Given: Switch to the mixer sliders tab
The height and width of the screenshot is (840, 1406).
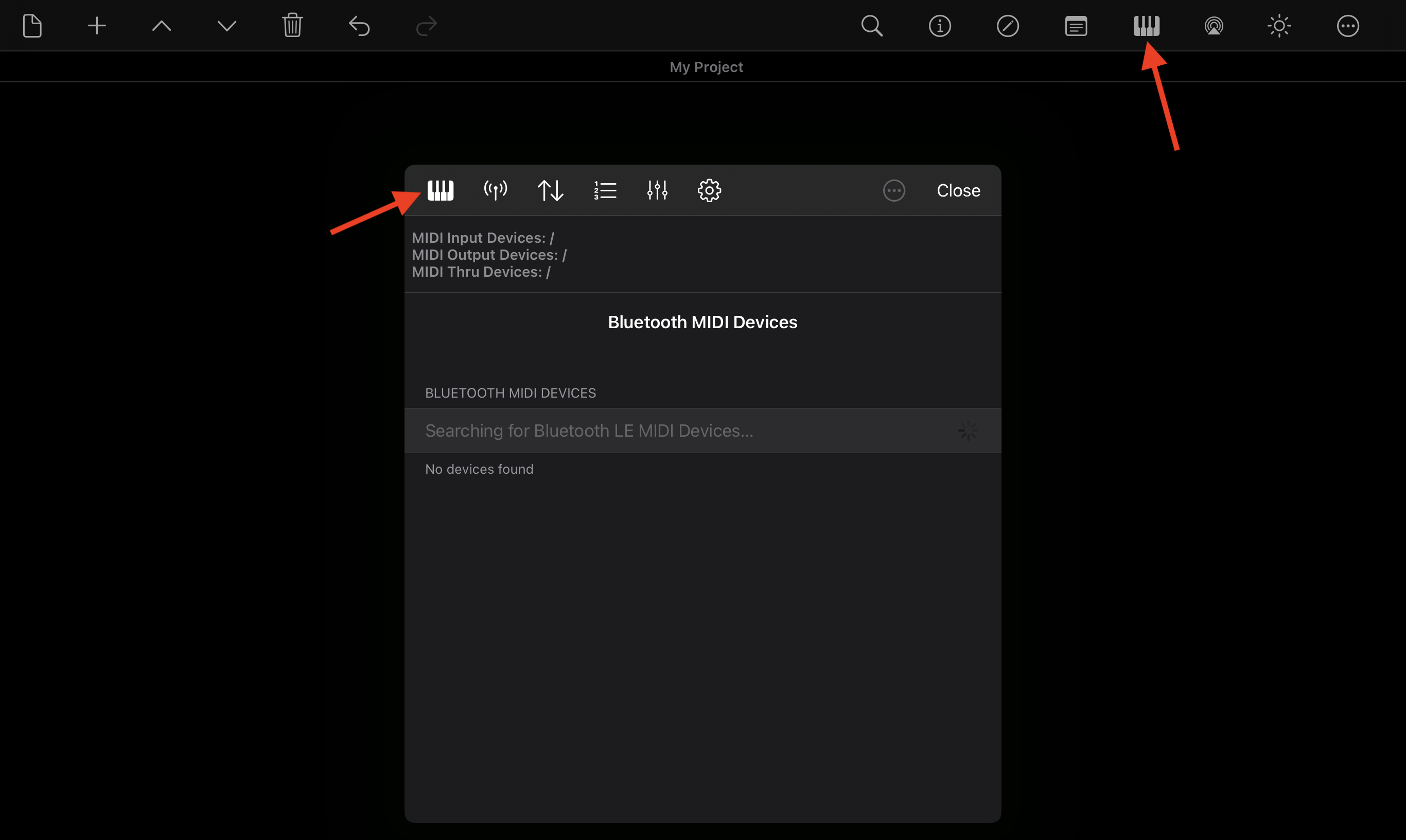Looking at the screenshot, I should coord(657,191).
